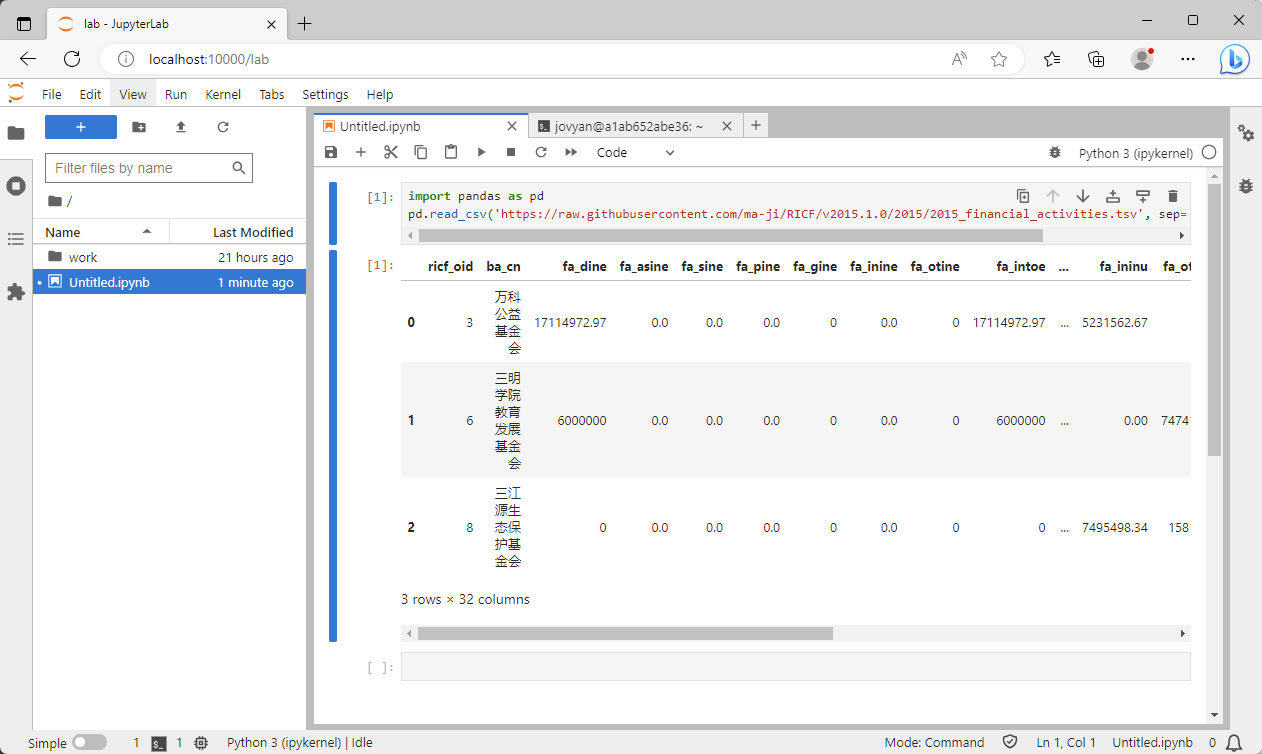
Task: Open a new launcher with the plus button
Action: pos(80,127)
